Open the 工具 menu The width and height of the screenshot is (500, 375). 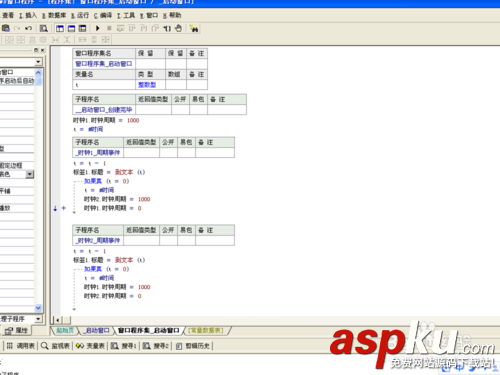[x=126, y=15]
